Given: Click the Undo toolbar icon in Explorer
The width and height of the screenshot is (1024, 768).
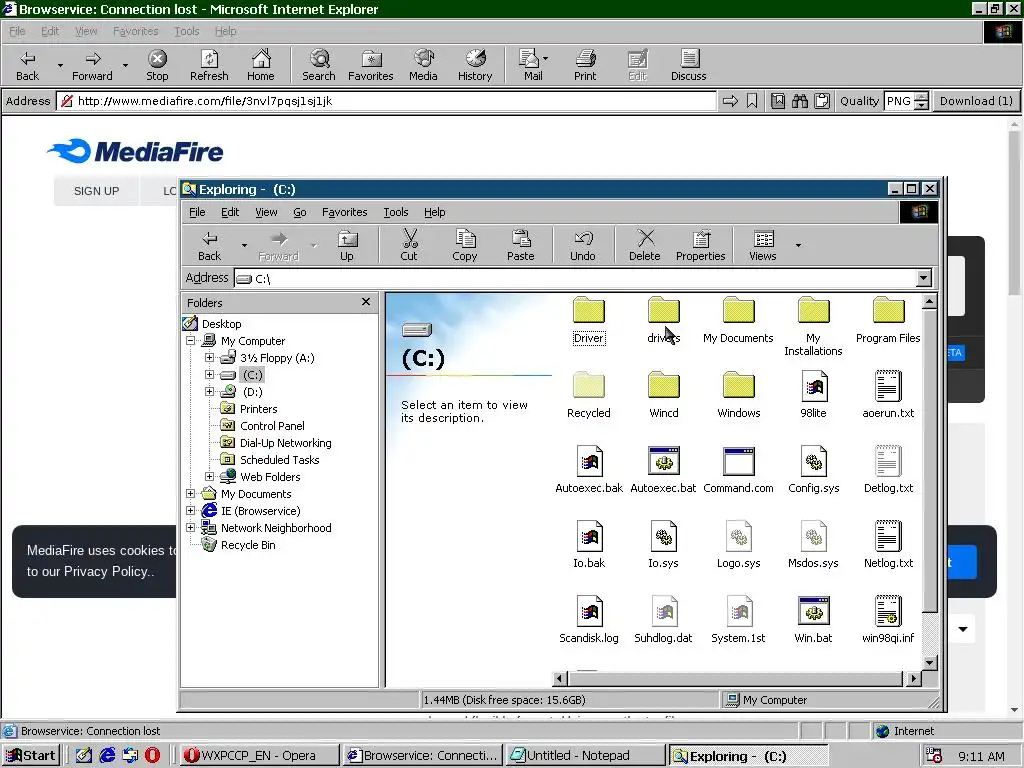Looking at the screenshot, I should click(x=583, y=245).
